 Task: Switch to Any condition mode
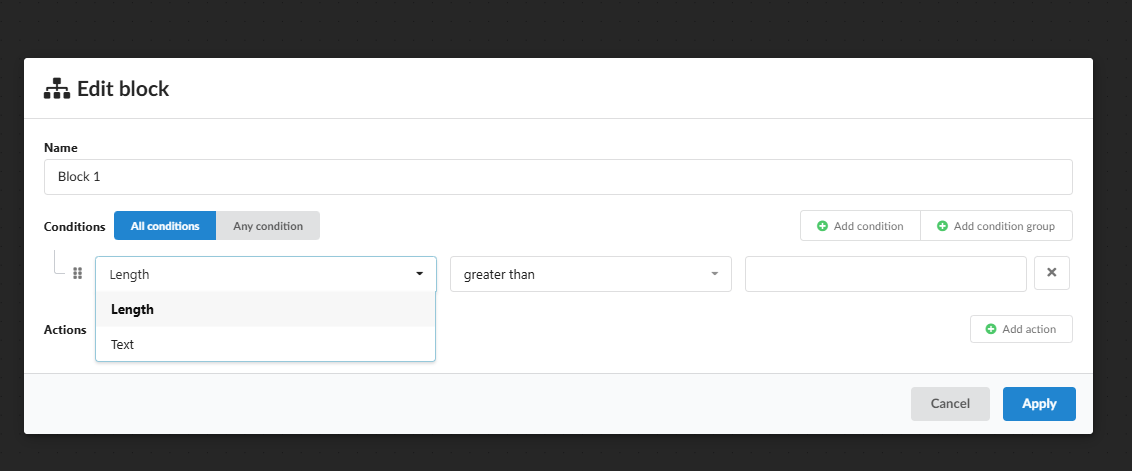pos(268,226)
